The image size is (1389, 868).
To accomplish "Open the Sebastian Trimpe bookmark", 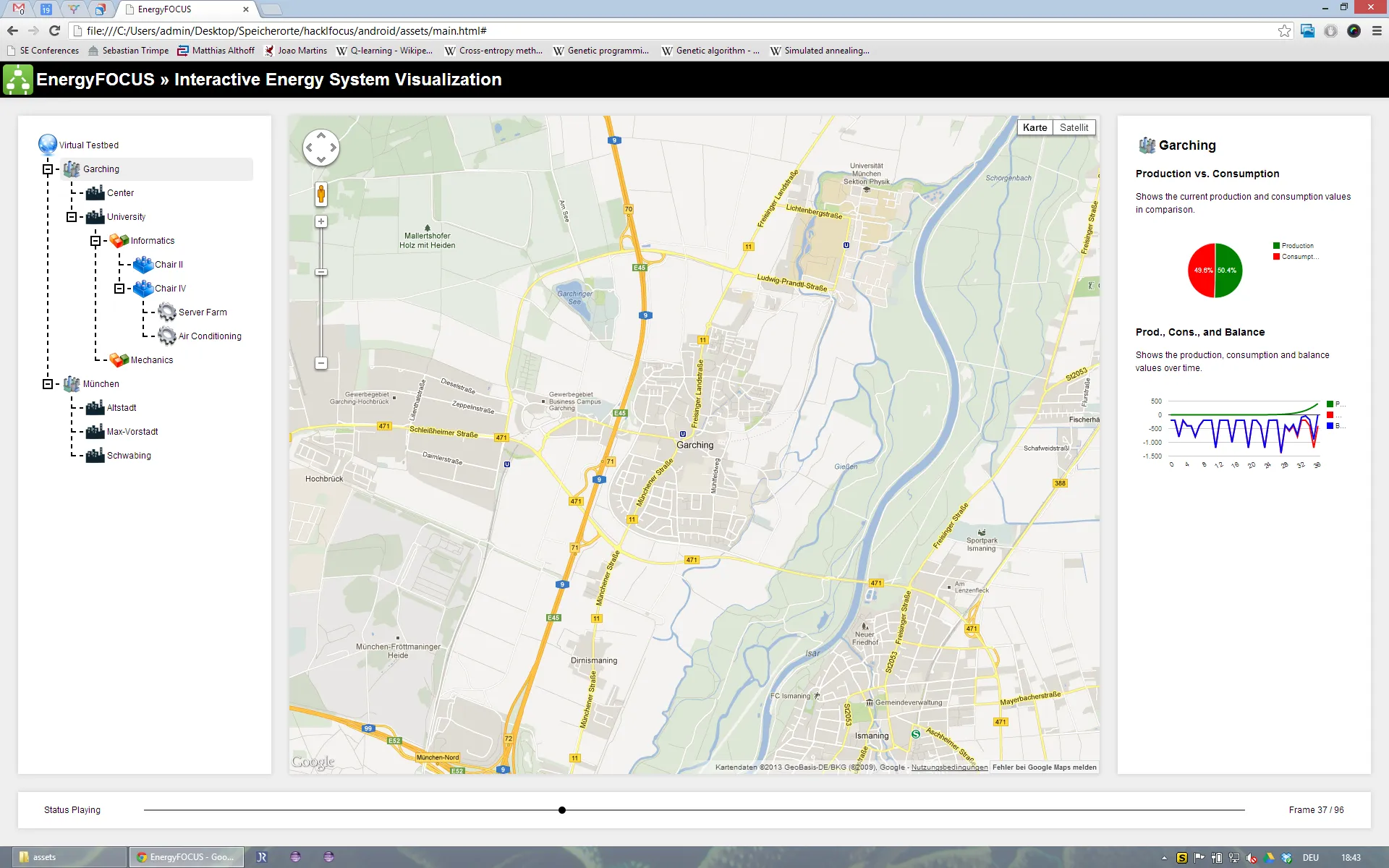I will click(129, 51).
